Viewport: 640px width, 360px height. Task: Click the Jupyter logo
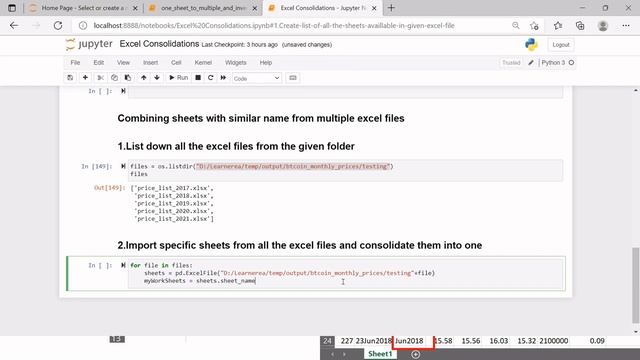(89, 44)
